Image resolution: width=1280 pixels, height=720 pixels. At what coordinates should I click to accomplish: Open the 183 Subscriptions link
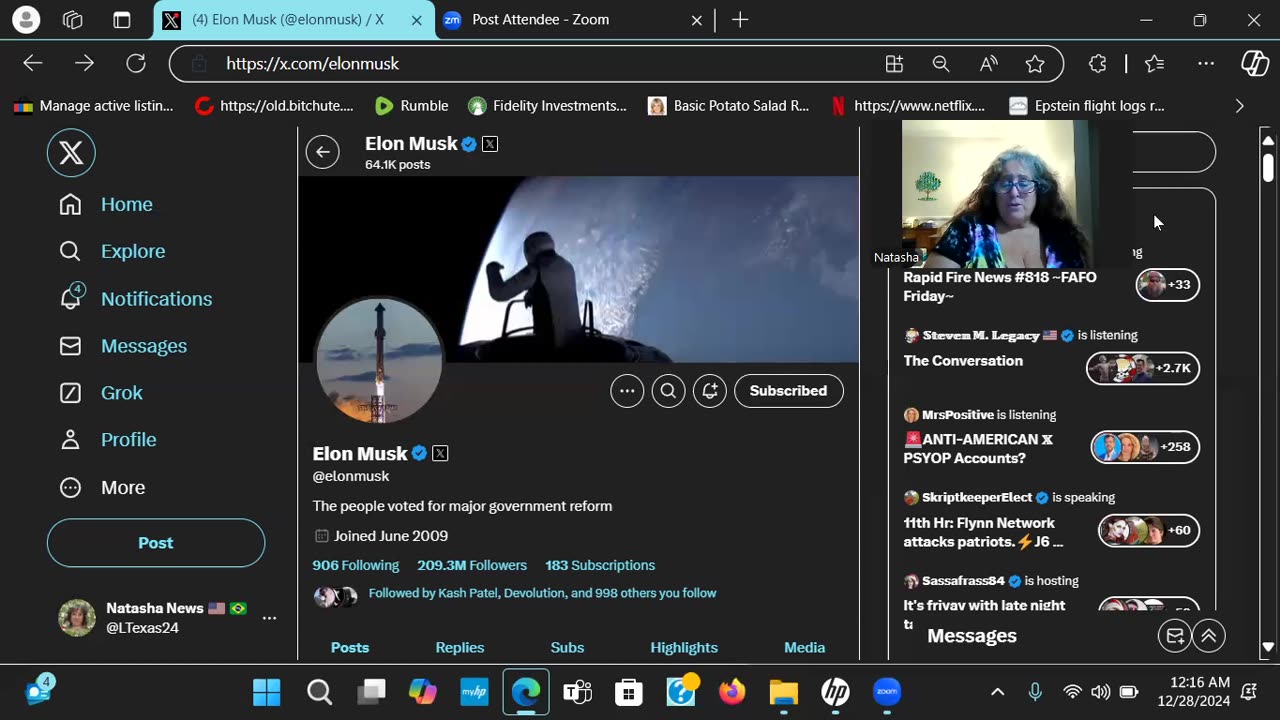pyautogui.click(x=600, y=565)
